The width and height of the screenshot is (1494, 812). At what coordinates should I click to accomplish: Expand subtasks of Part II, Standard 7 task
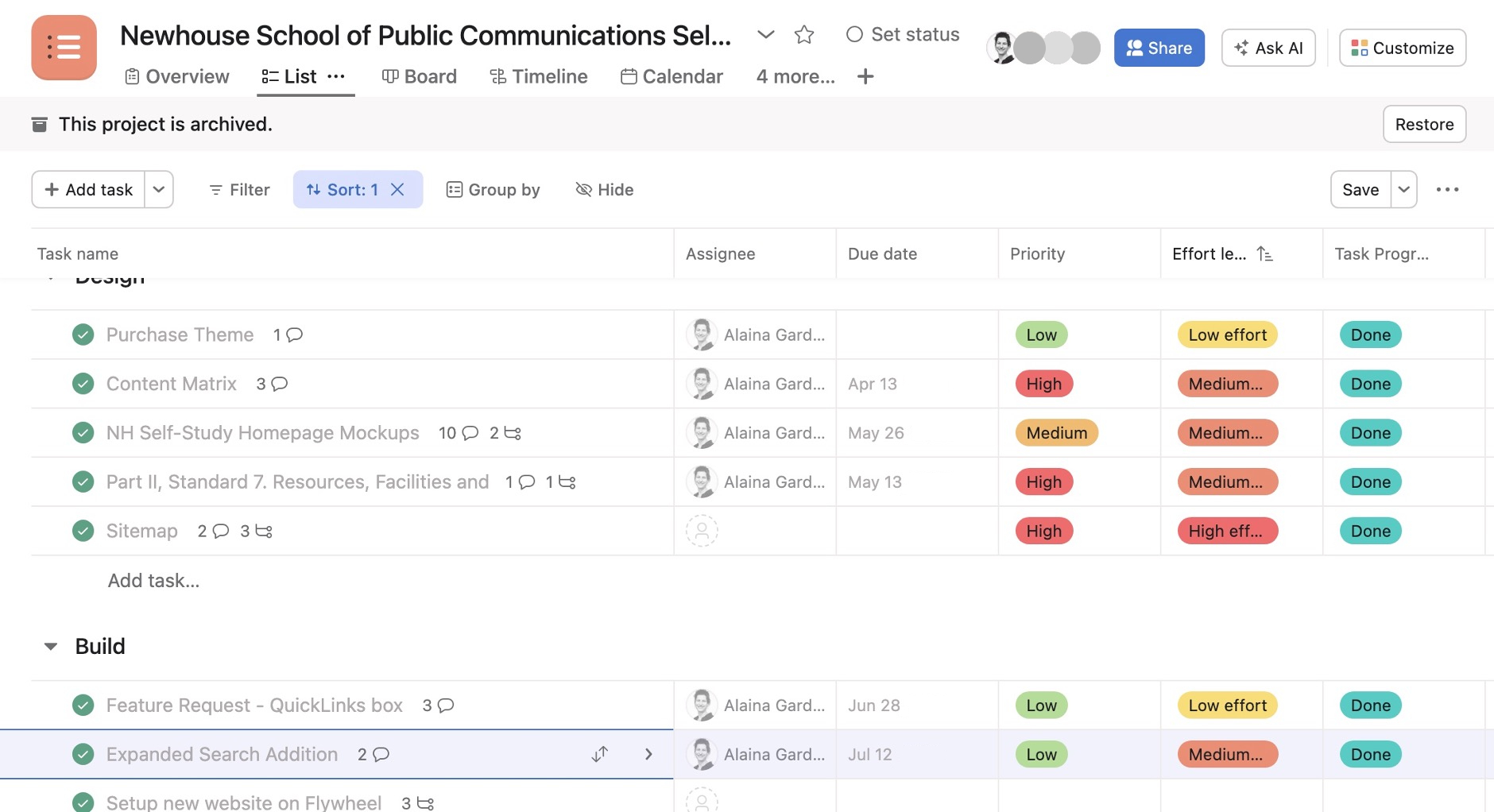(x=561, y=481)
